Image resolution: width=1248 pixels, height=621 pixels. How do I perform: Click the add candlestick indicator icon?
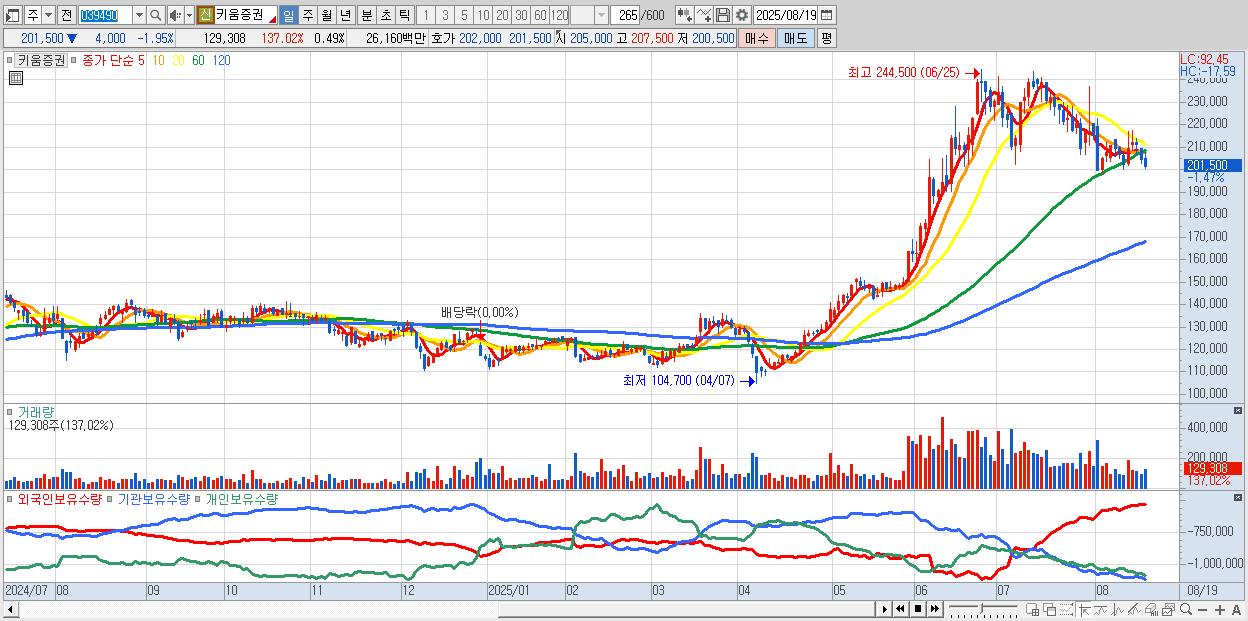coord(685,15)
